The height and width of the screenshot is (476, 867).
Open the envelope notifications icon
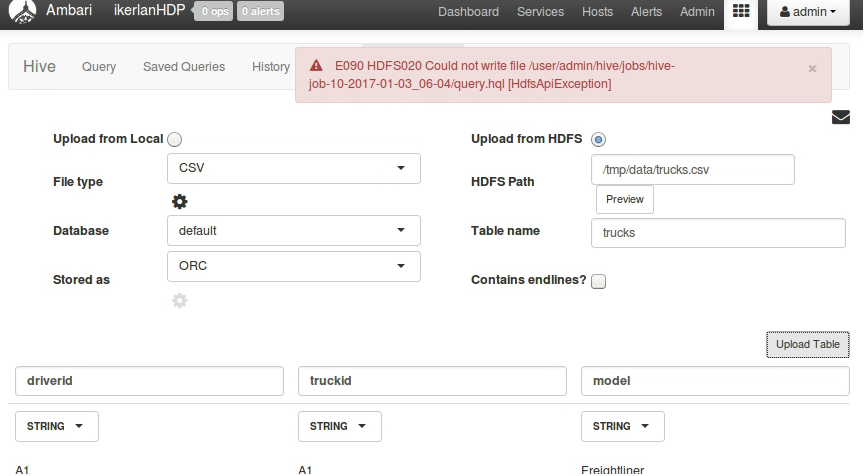[841, 117]
